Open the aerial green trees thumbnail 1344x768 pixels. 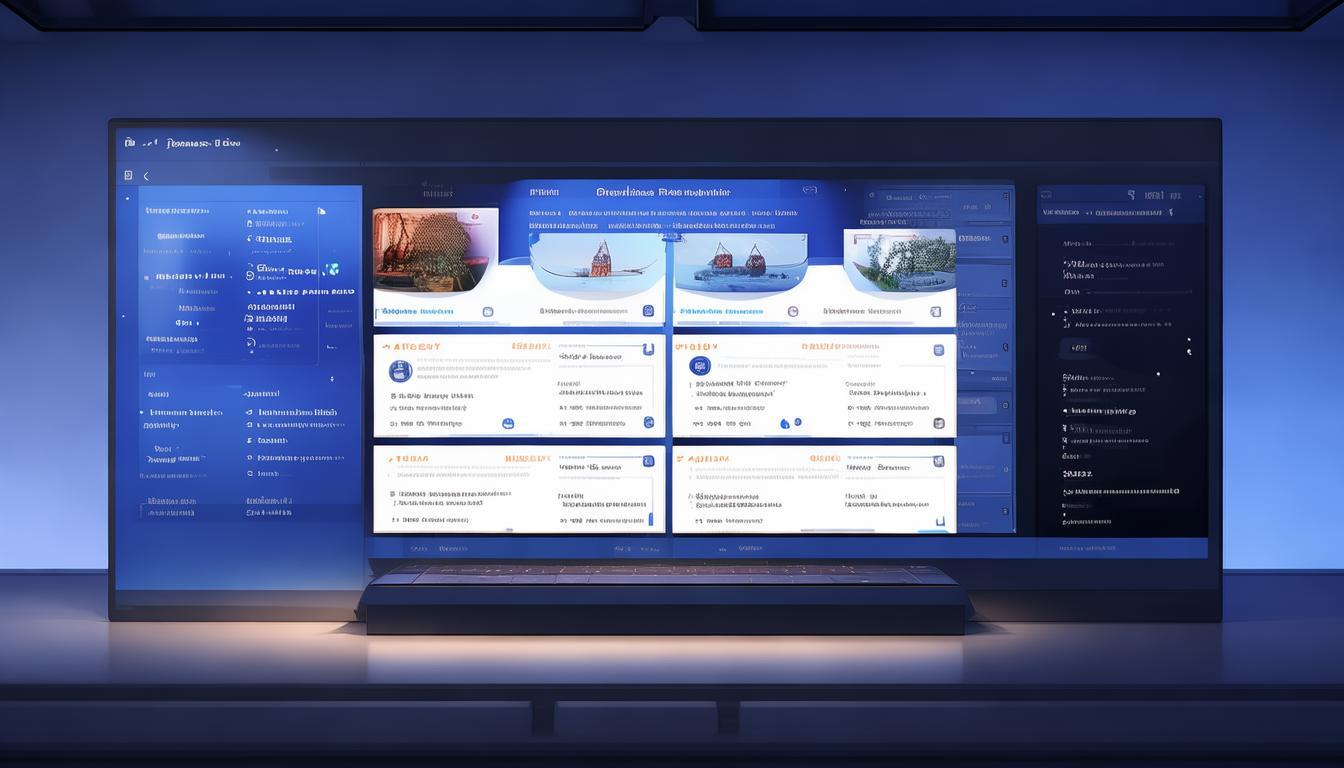[x=900, y=261]
